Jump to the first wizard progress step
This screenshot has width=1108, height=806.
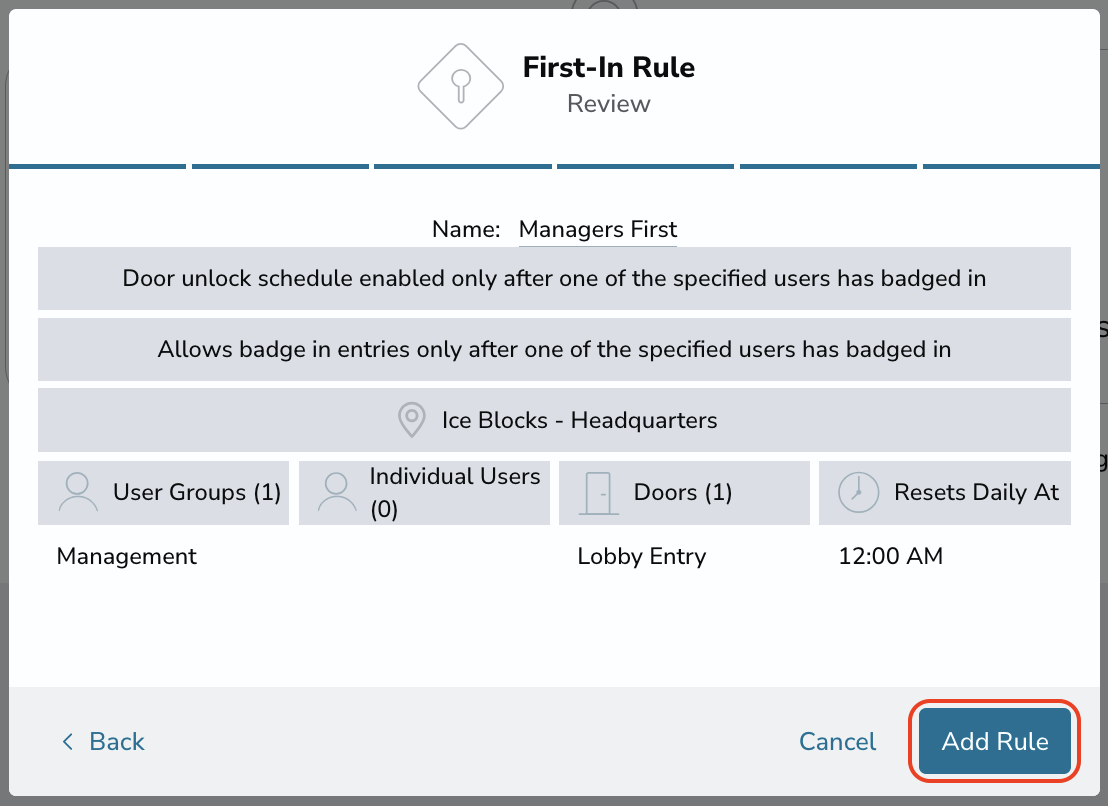click(98, 167)
